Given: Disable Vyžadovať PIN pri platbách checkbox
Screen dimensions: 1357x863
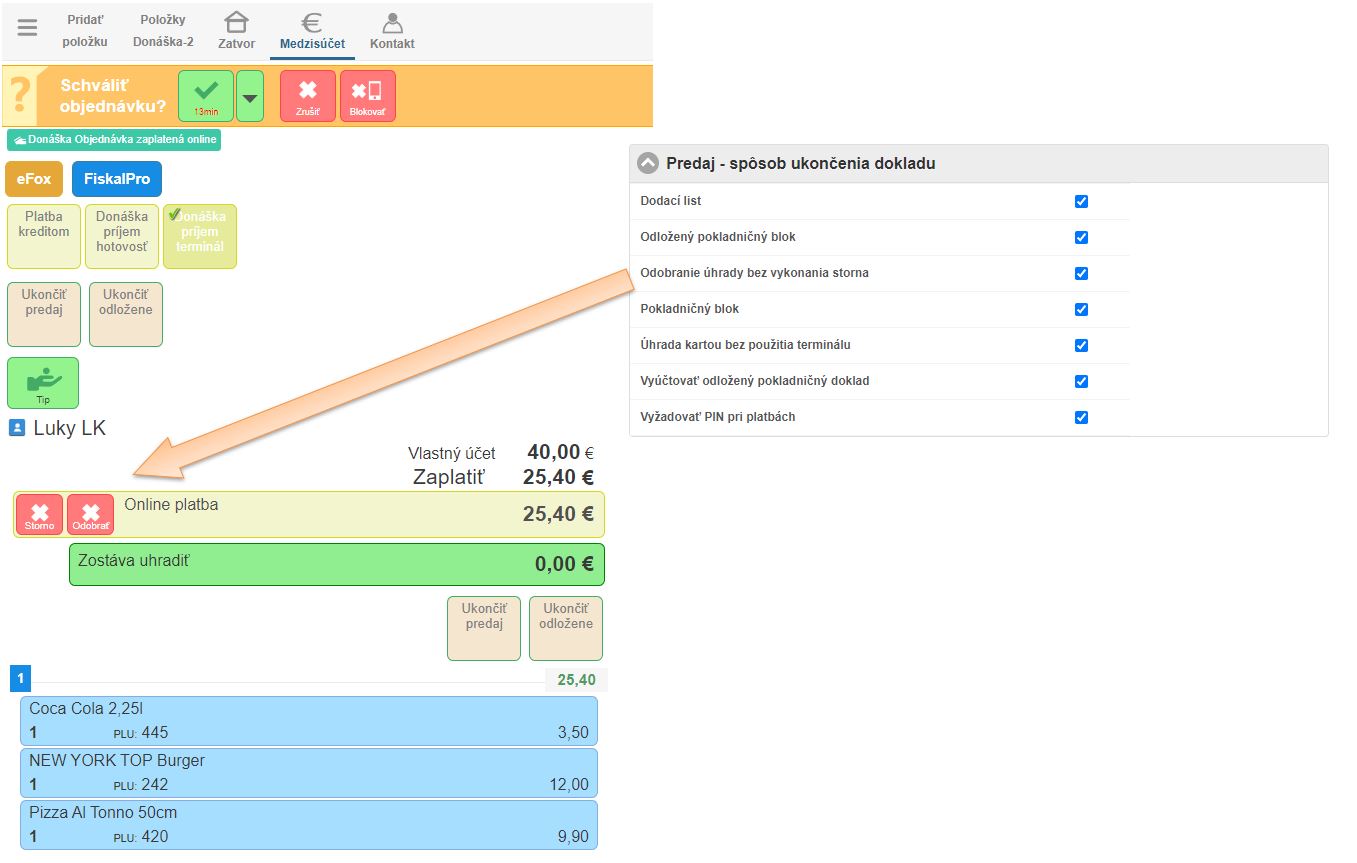Looking at the screenshot, I should click(1081, 417).
